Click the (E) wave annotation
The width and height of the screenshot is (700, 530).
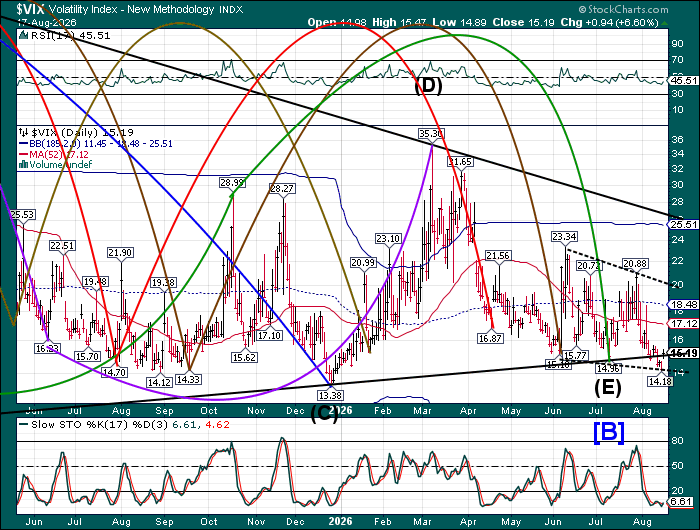(x=608, y=387)
